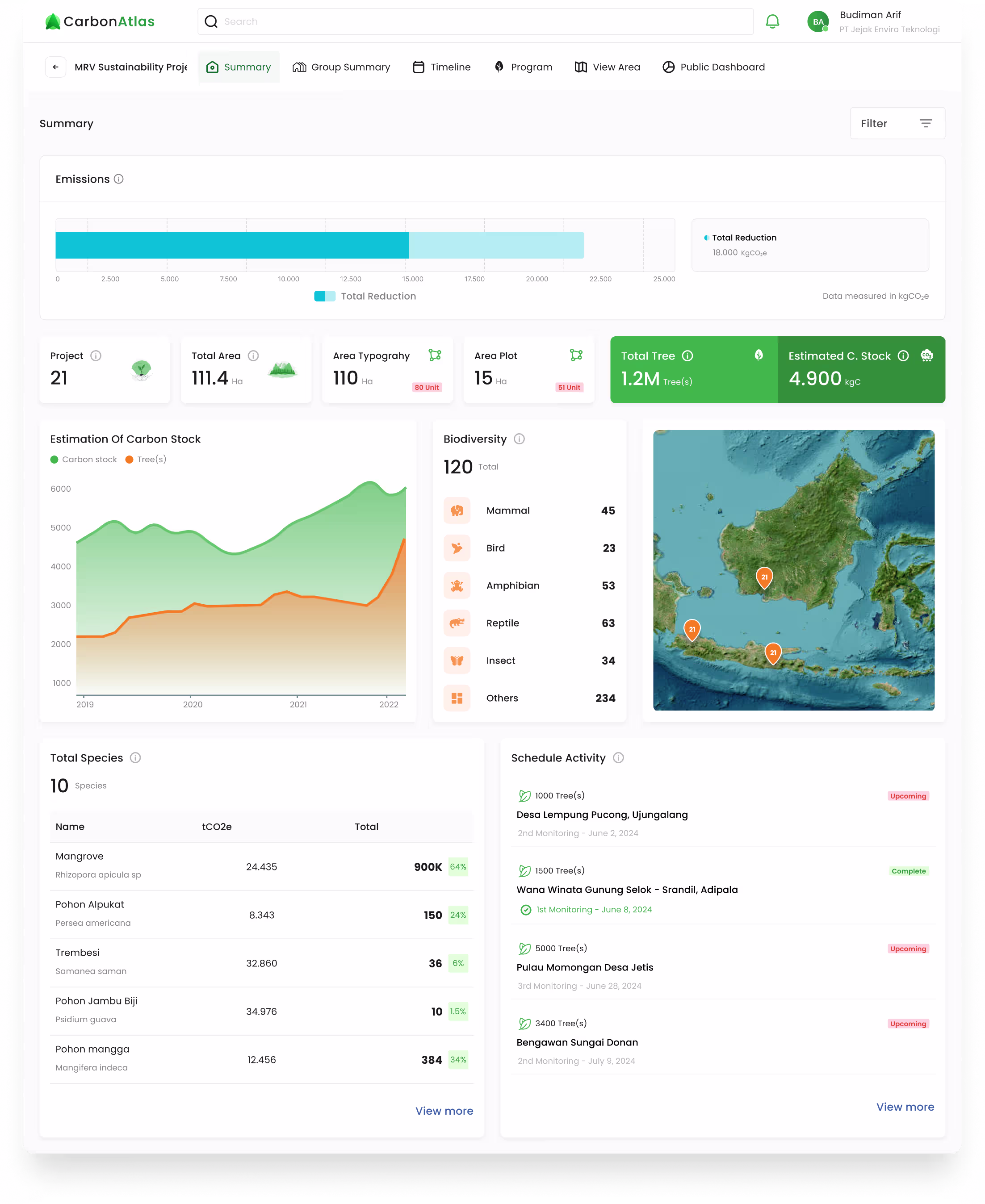
Task: Click the back arrow button
Action: [x=55, y=67]
